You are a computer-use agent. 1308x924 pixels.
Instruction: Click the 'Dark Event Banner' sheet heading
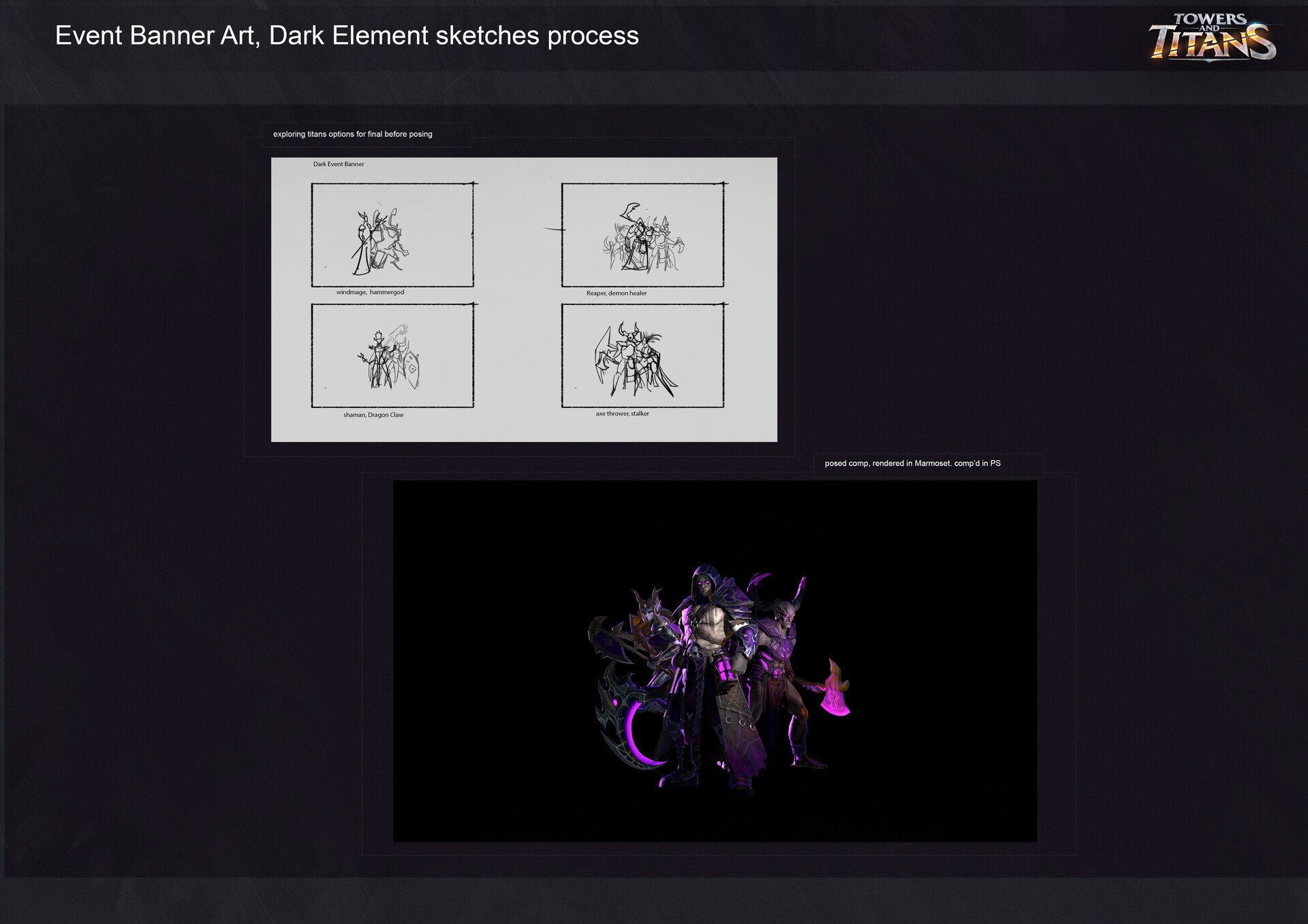[339, 164]
